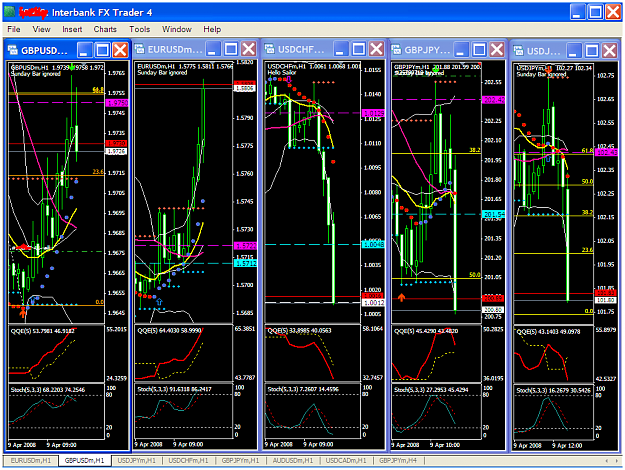
Task: Open the Charts menu
Action: [105, 29]
